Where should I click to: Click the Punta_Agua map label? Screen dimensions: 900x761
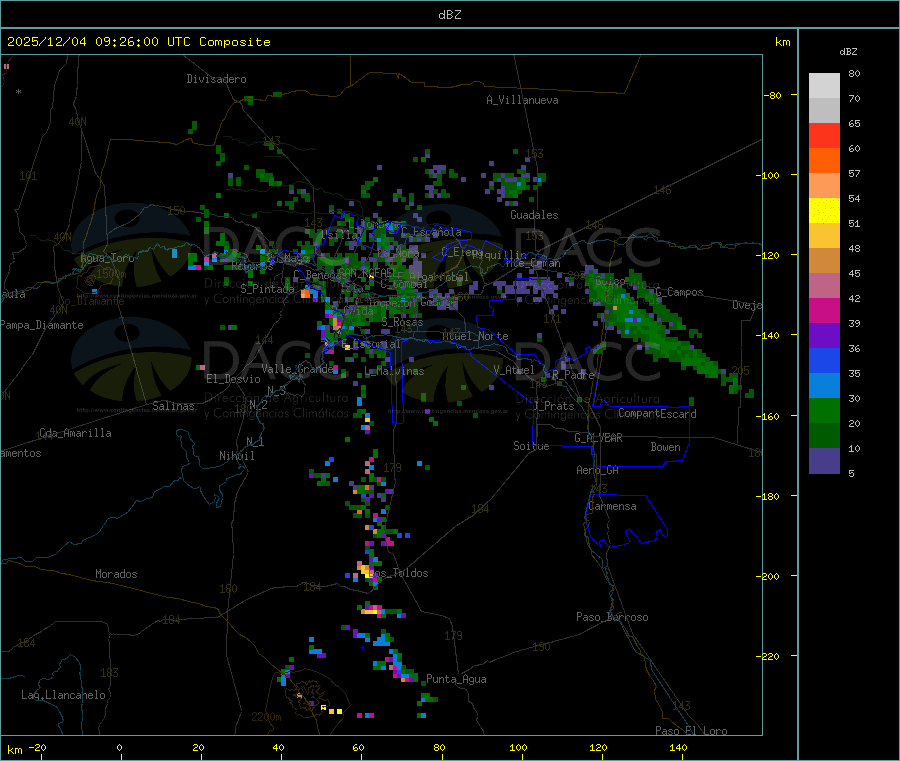[x=456, y=679]
